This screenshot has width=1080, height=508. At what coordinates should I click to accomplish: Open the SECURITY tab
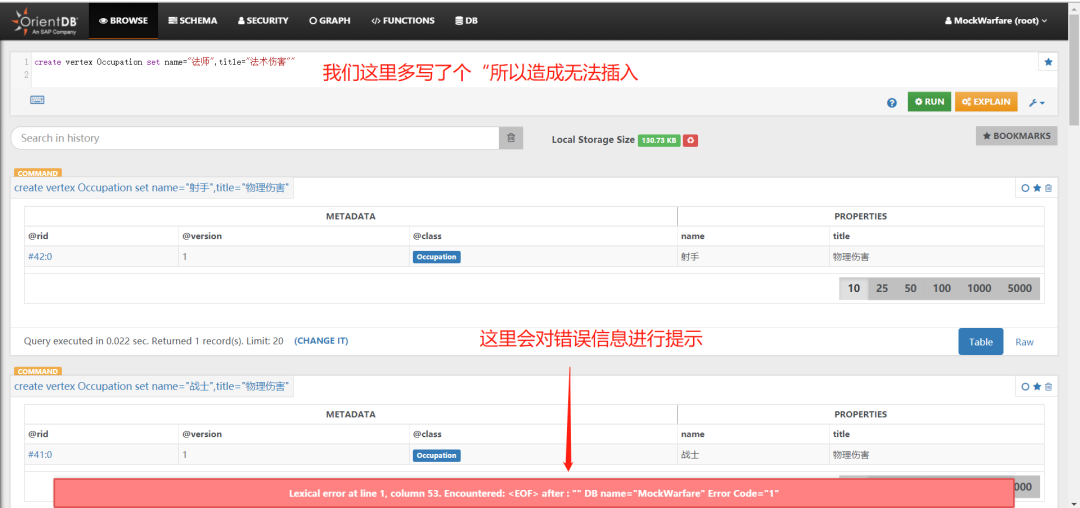263,21
